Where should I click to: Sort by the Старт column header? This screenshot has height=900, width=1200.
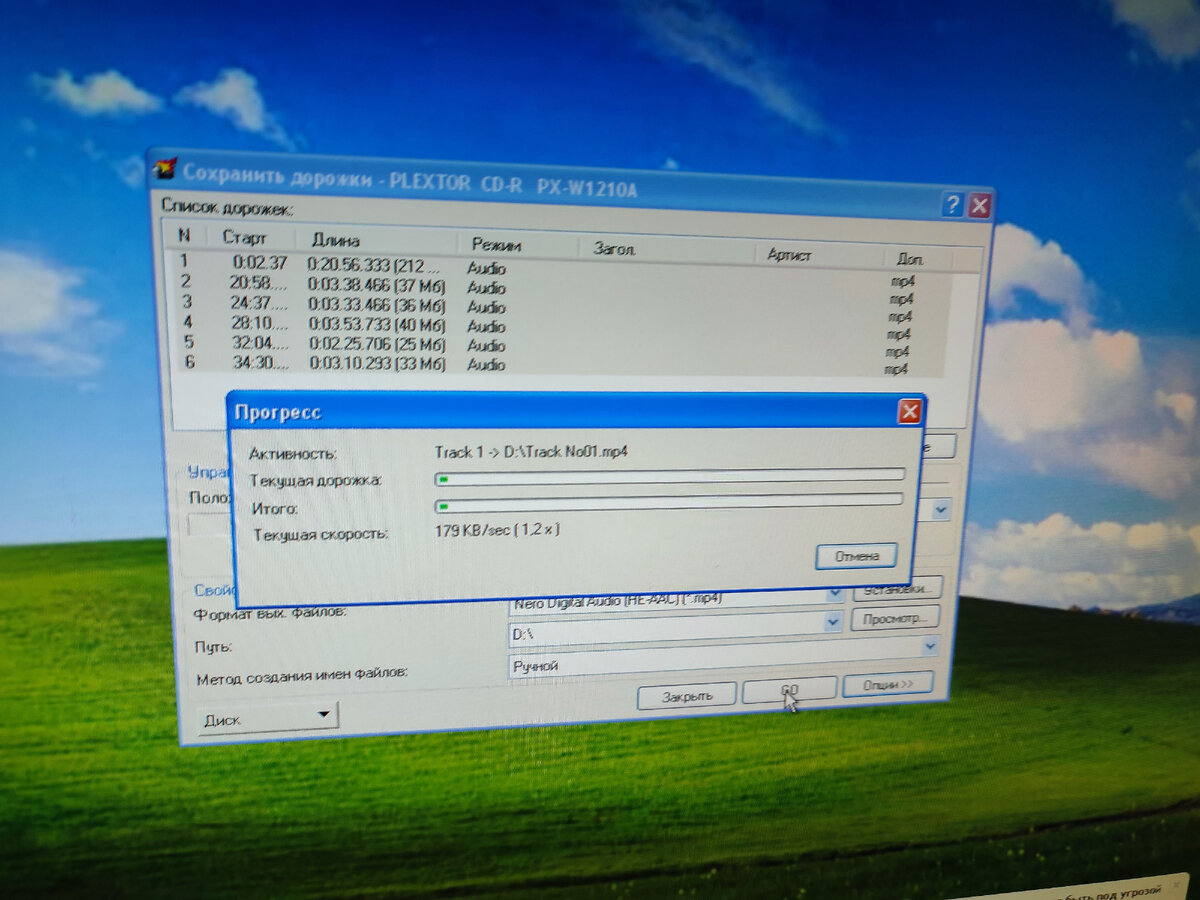coord(245,238)
